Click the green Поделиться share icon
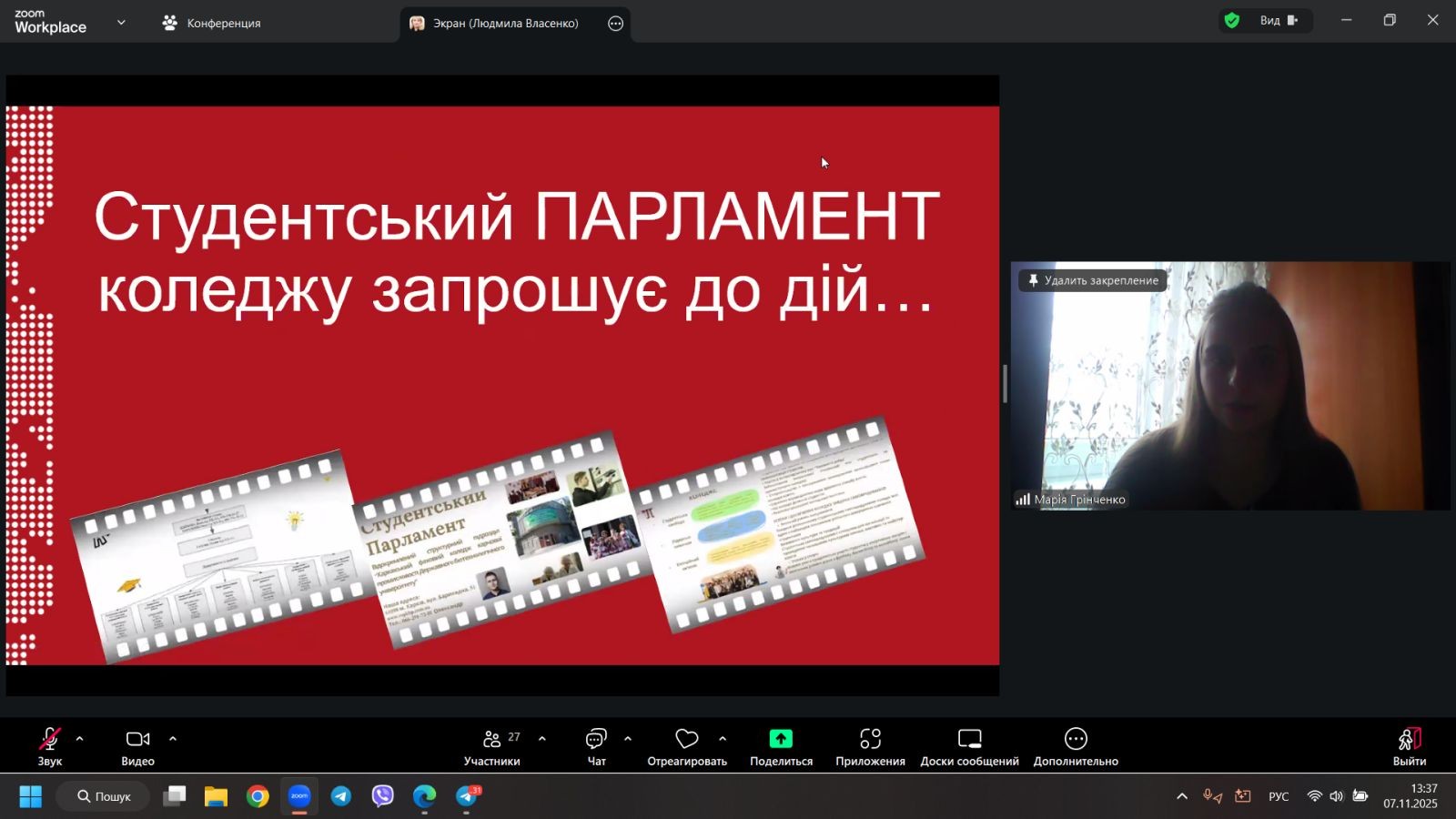This screenshot has width=1456, height=819. [781, 739]
